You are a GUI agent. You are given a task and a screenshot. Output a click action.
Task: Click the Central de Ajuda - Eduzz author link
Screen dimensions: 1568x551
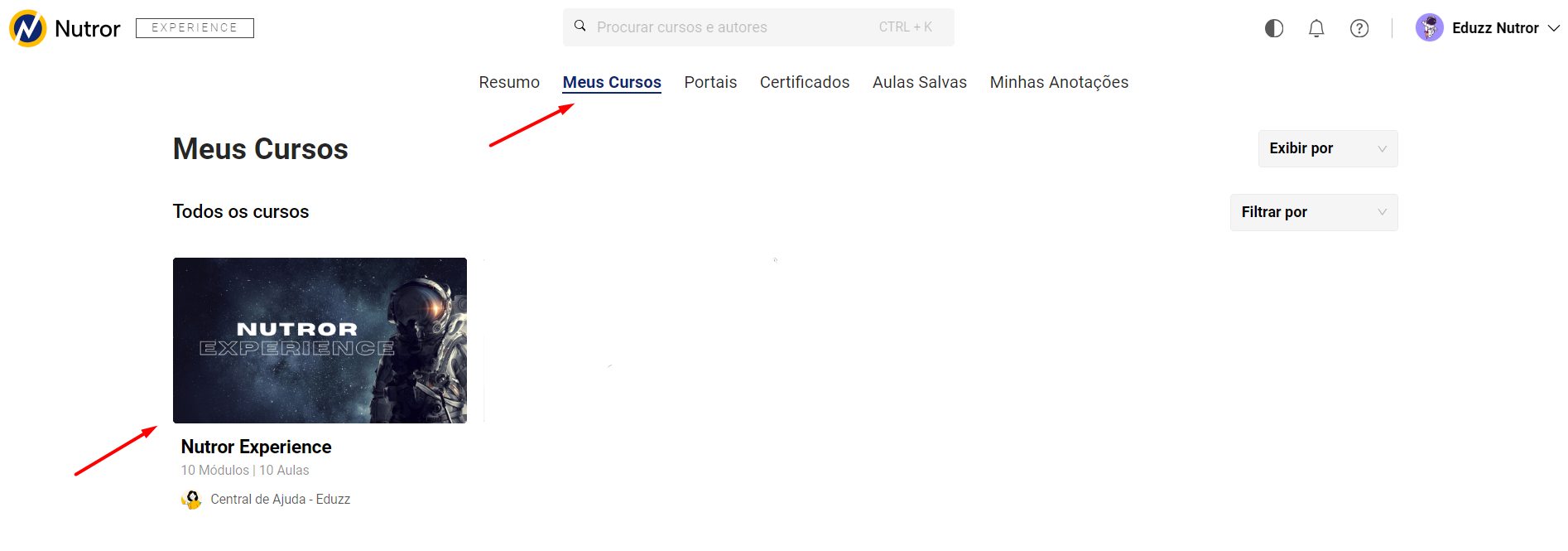pyautogui.click(x=280, y=500)
